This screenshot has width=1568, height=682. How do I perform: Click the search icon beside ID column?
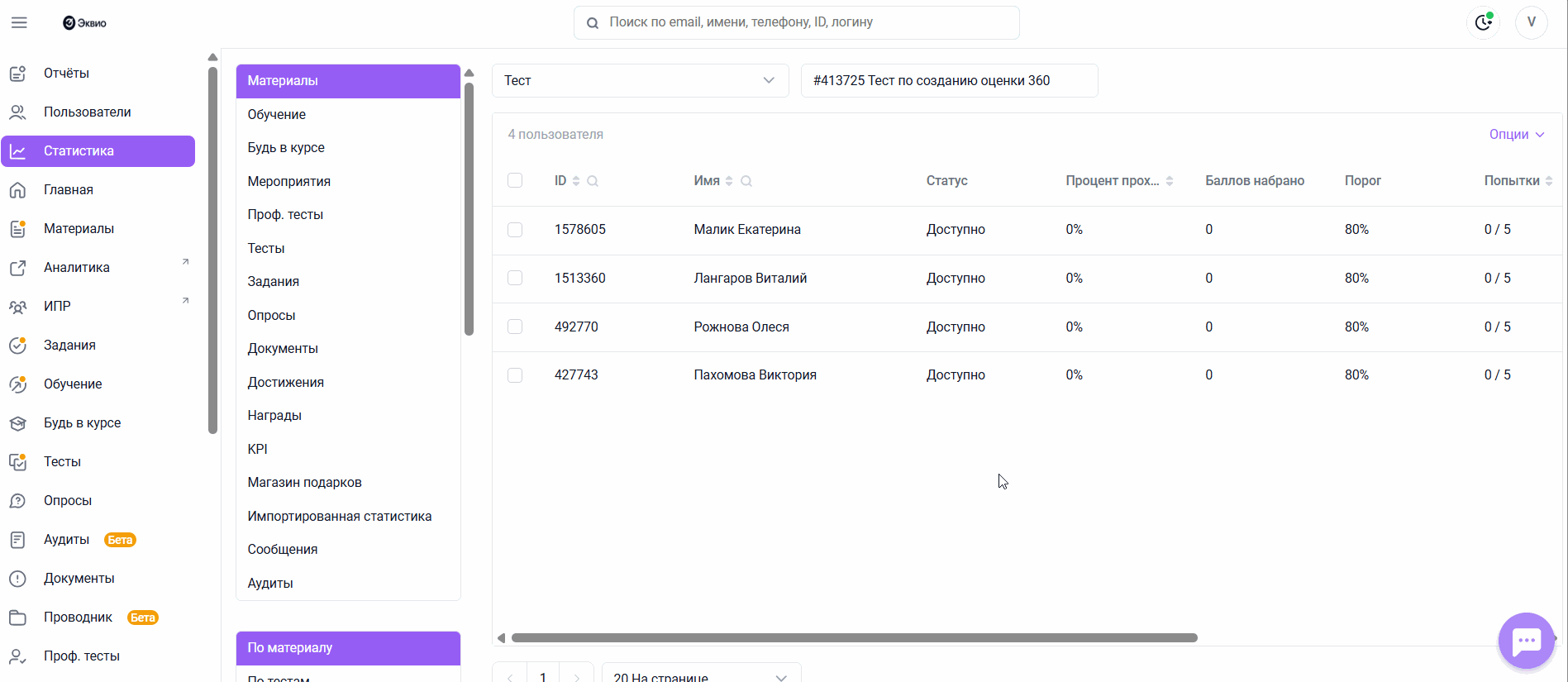pyautogui.click(x=593, y=181)
